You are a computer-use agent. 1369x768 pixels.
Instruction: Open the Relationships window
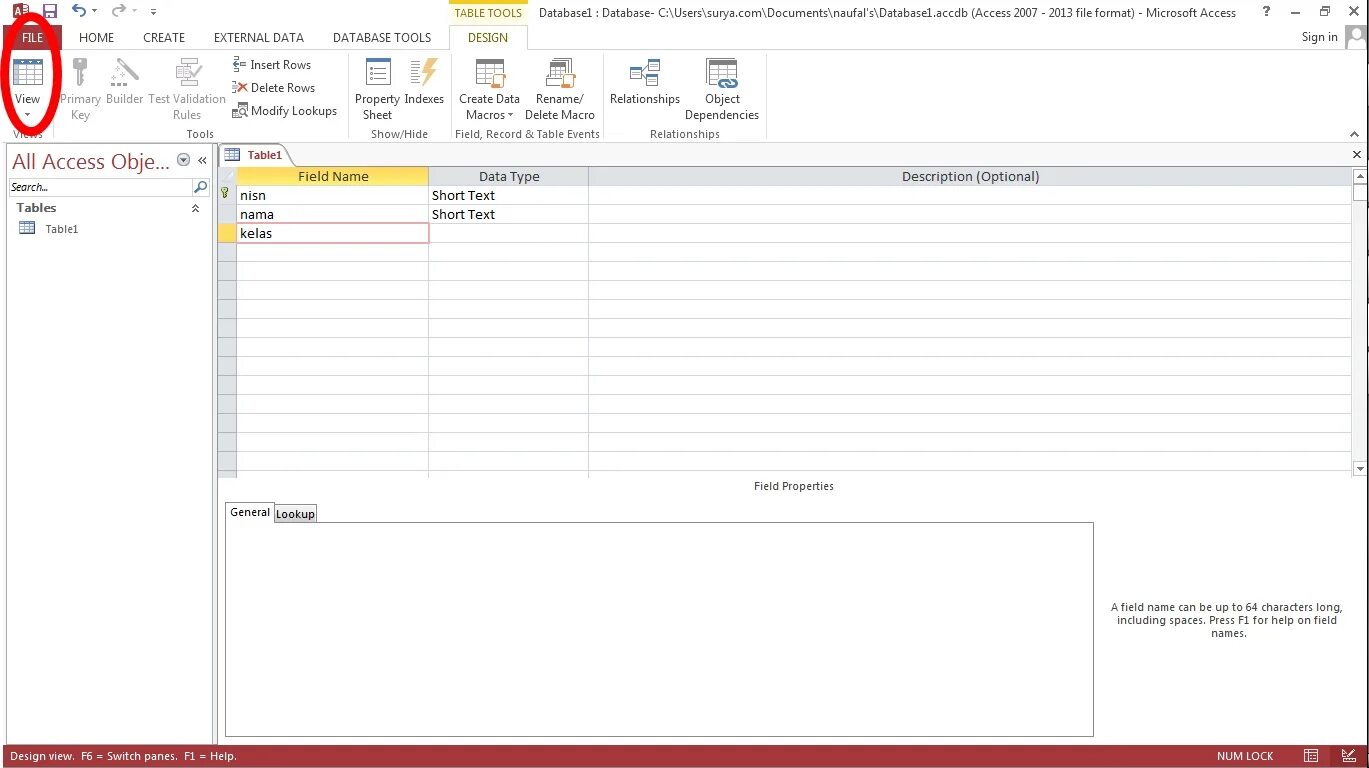[645, 82]
